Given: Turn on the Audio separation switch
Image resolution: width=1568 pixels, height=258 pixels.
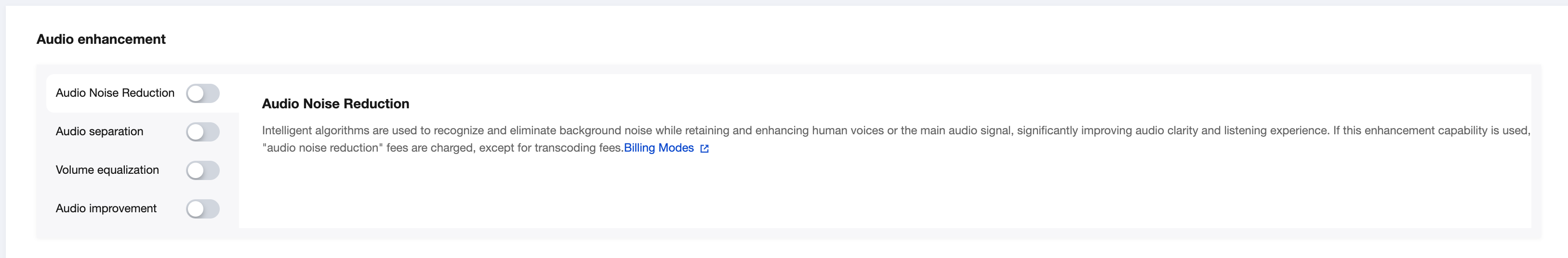Looking at the screenshot, I should [203, 132].
